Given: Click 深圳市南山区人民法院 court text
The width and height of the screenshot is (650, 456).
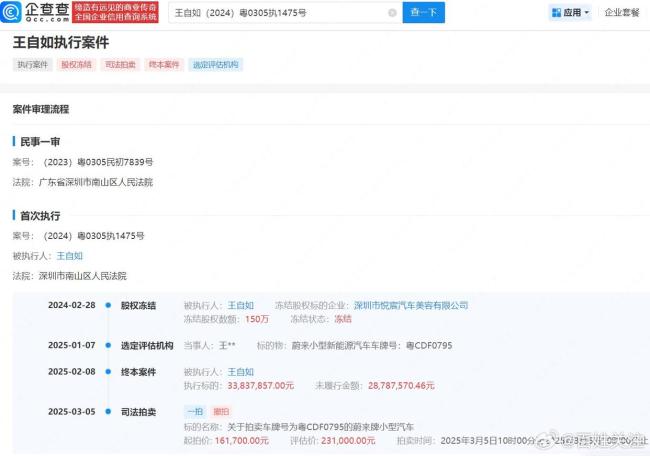Looking at the screenshot, I should [82, 276].
